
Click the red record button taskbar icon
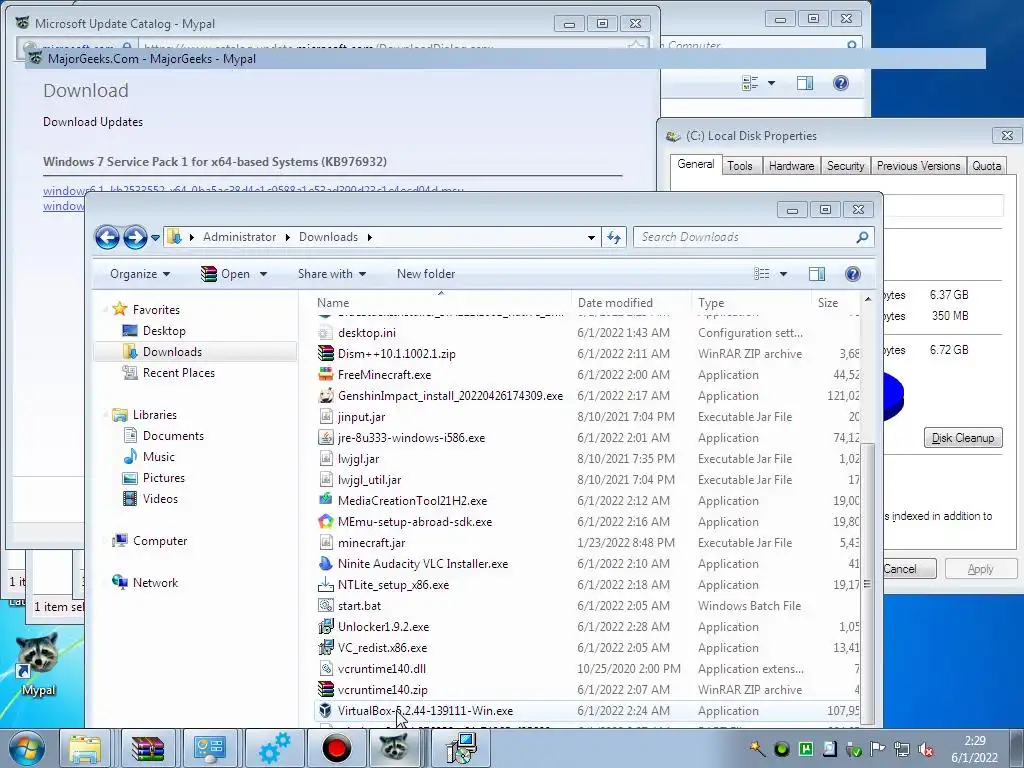(337, 748)
